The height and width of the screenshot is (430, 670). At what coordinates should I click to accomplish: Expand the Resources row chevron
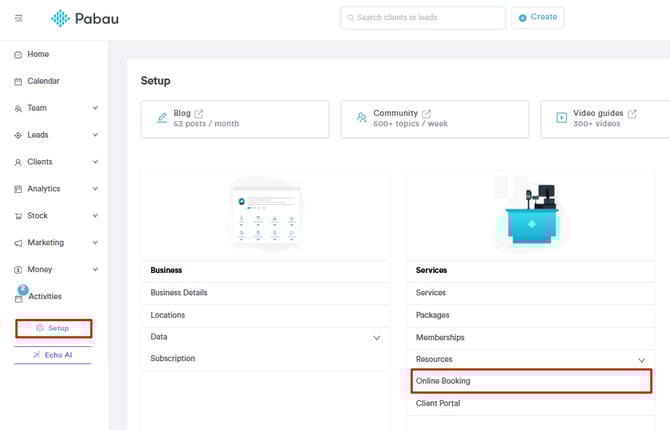click(642, 360)
